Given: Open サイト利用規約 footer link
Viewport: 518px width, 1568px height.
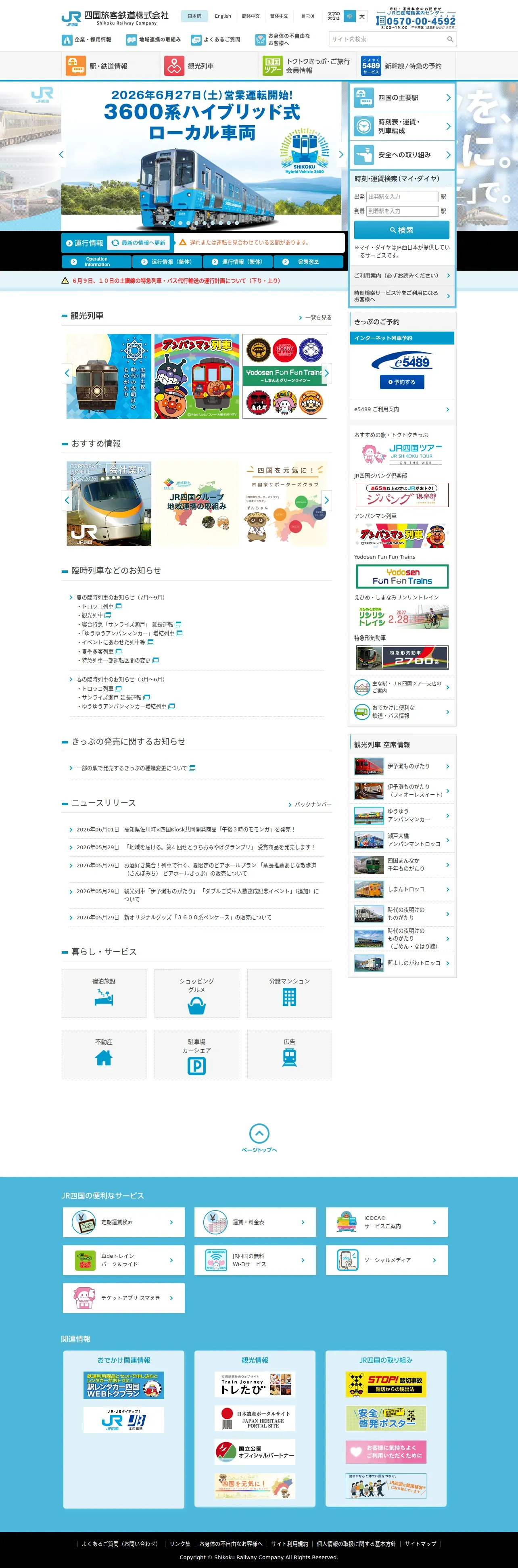Looking at the screenshot, I should pyautogui.click(x=290, y=1544).
